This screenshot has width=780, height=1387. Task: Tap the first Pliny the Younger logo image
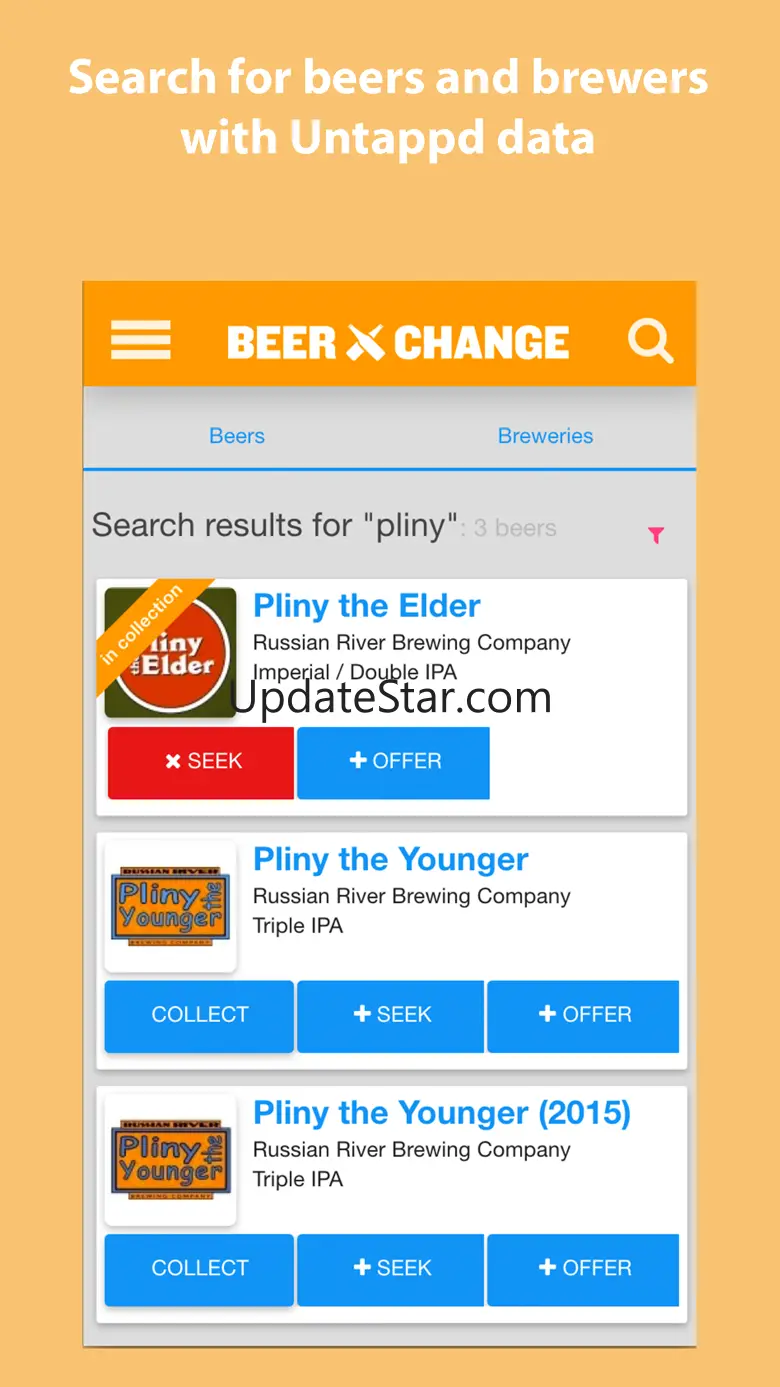tap(171, 906)
